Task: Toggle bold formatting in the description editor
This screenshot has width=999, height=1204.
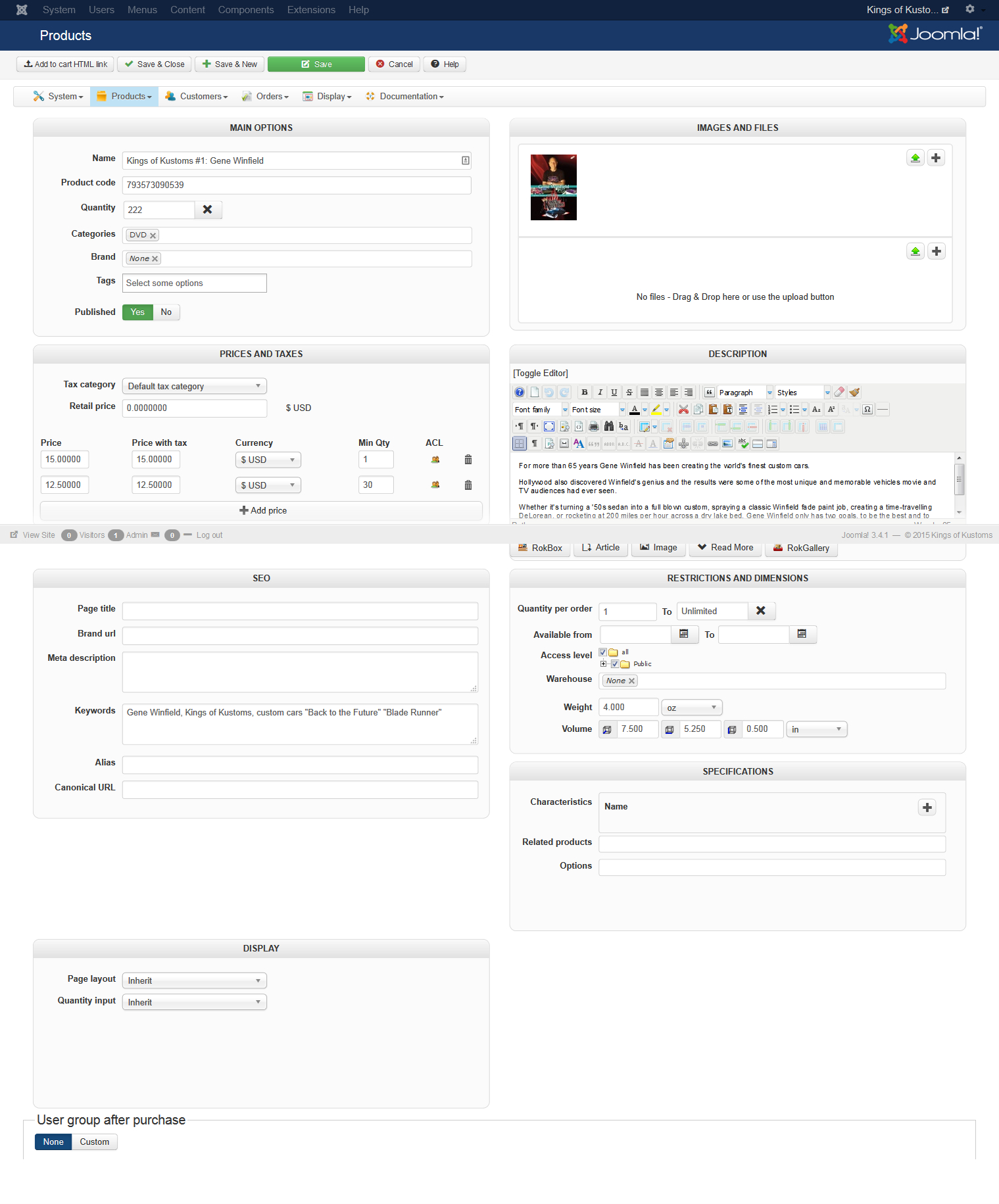Action: [584, 392]
